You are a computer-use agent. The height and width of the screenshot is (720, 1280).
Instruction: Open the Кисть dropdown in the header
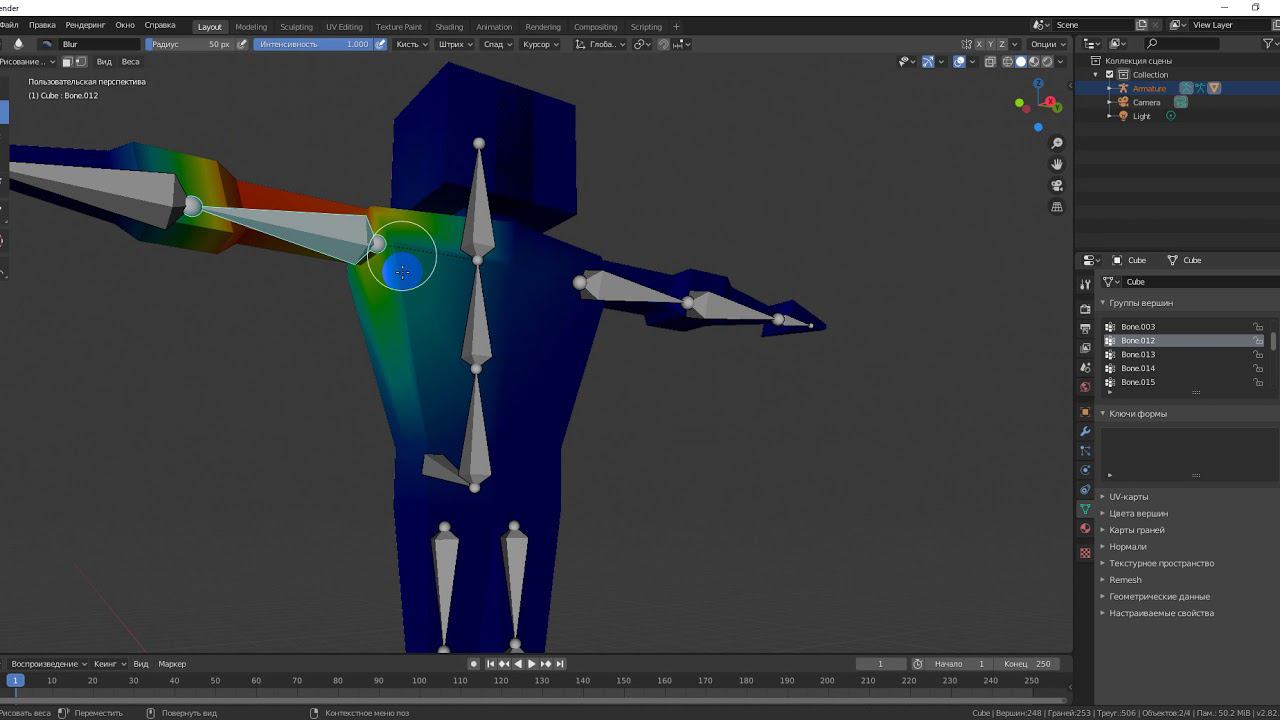tap(411, 44)
